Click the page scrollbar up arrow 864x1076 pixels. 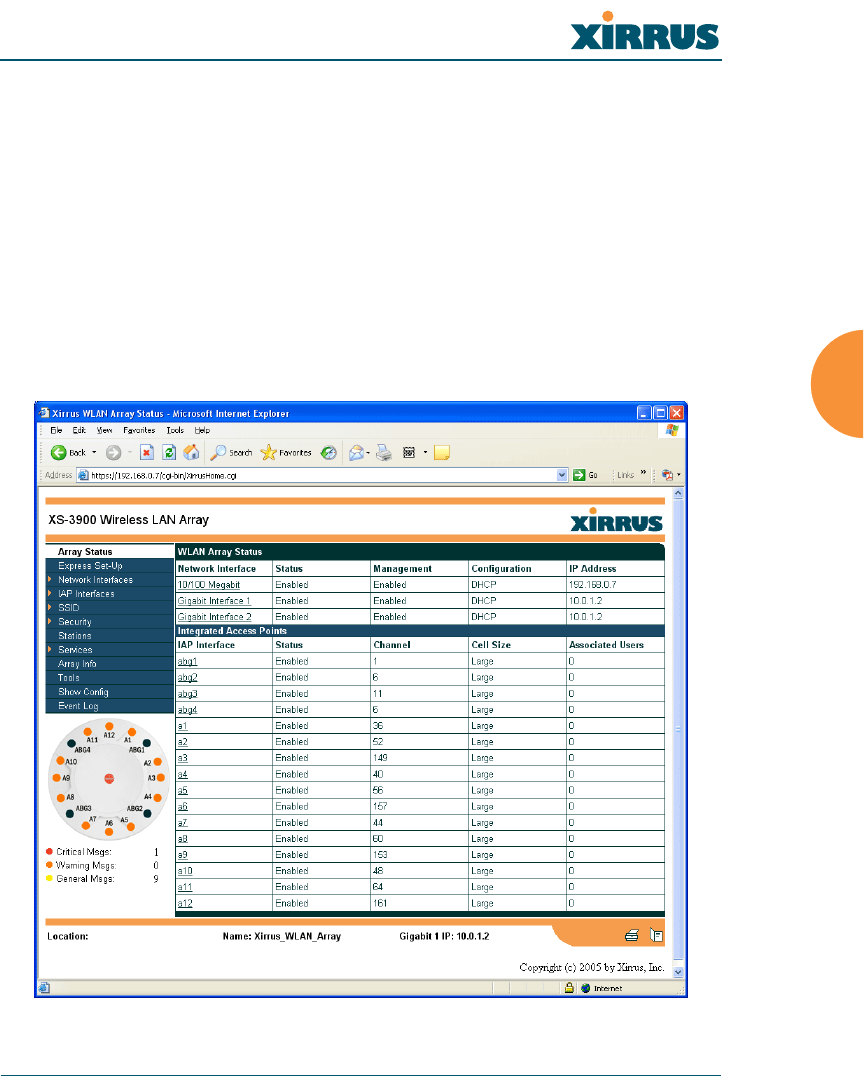tap(678, 493)
